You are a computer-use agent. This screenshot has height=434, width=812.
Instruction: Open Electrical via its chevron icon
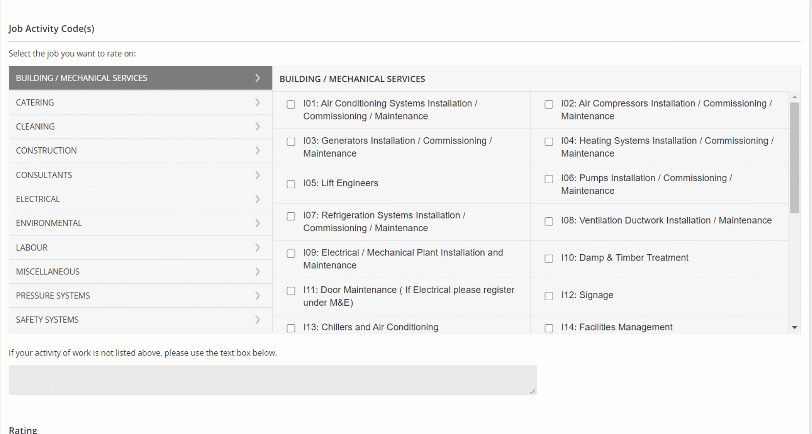point(257,199)
